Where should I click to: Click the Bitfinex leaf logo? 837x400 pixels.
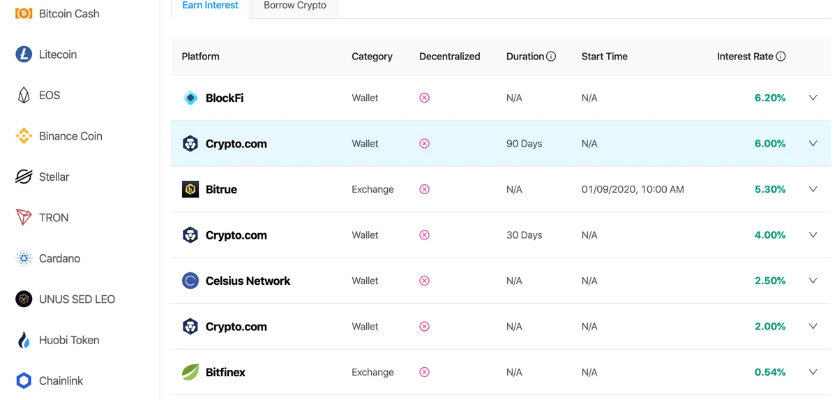click(x=191, y=372)
